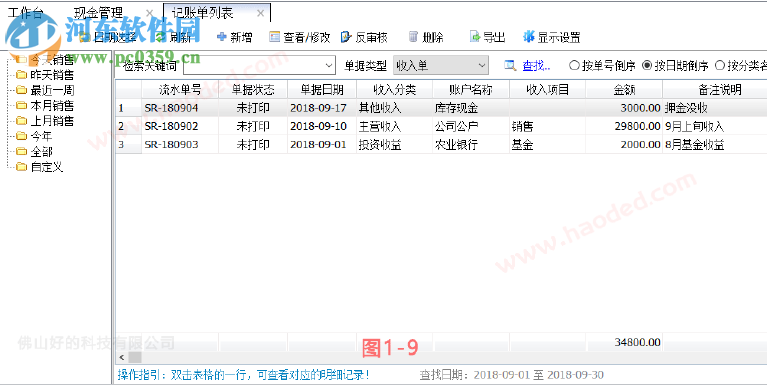
Task: Open the 检索关键词 keyword dropdown arrow
Action: [x=329, y=65]
